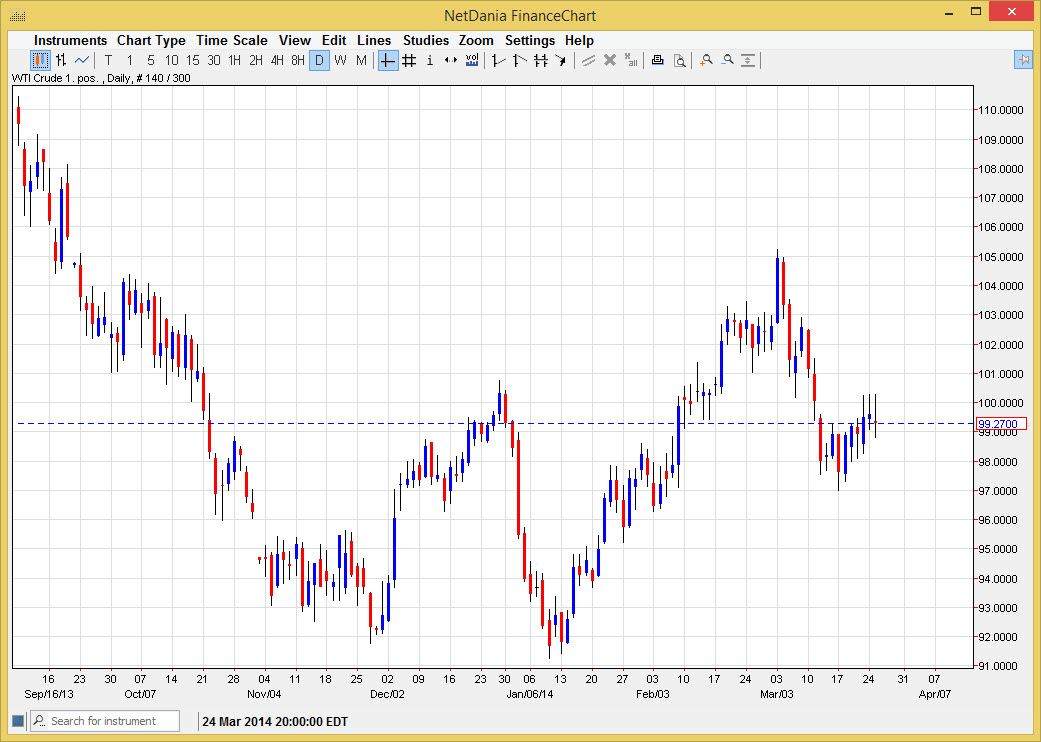Open the Instruments menu

point(70,40)
